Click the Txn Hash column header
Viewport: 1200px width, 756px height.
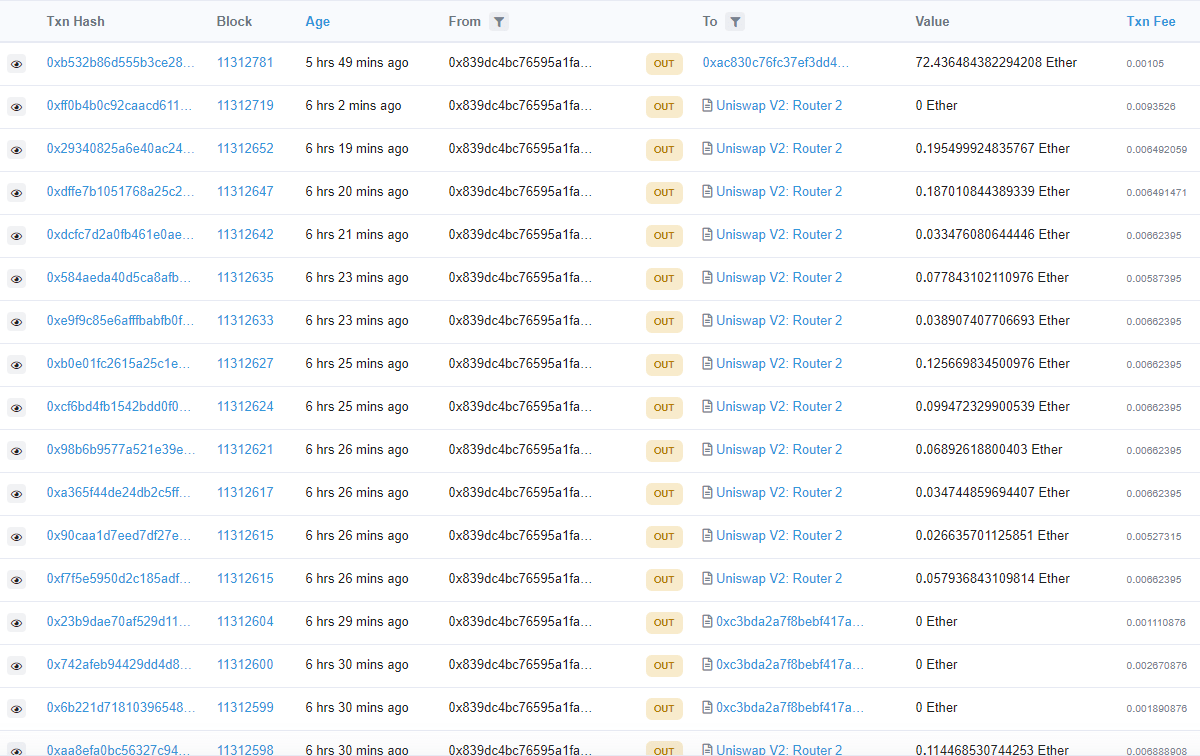click(x=75, y=21)
